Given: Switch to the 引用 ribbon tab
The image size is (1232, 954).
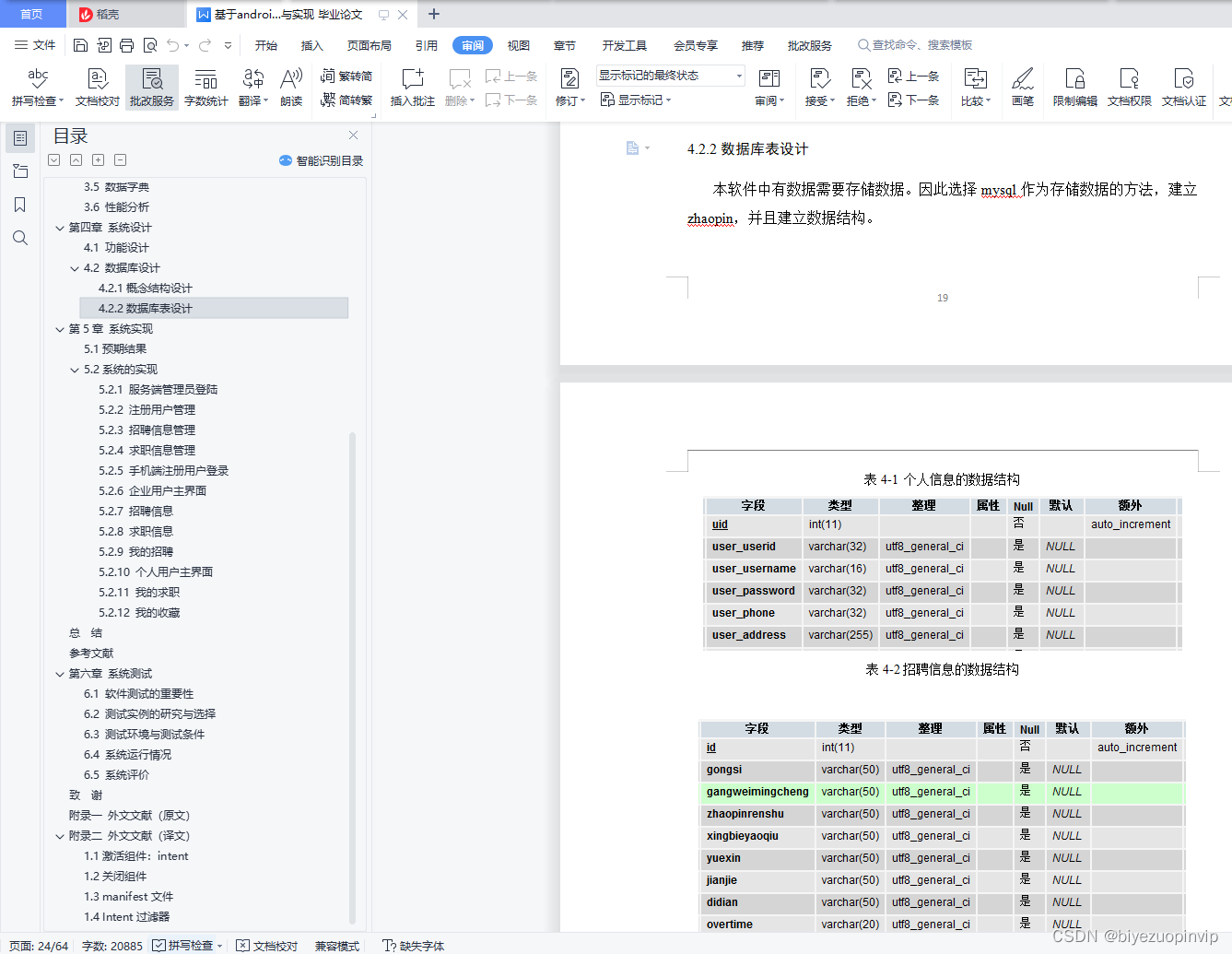Looking at the screenshot, I should [x=427, y=45].
